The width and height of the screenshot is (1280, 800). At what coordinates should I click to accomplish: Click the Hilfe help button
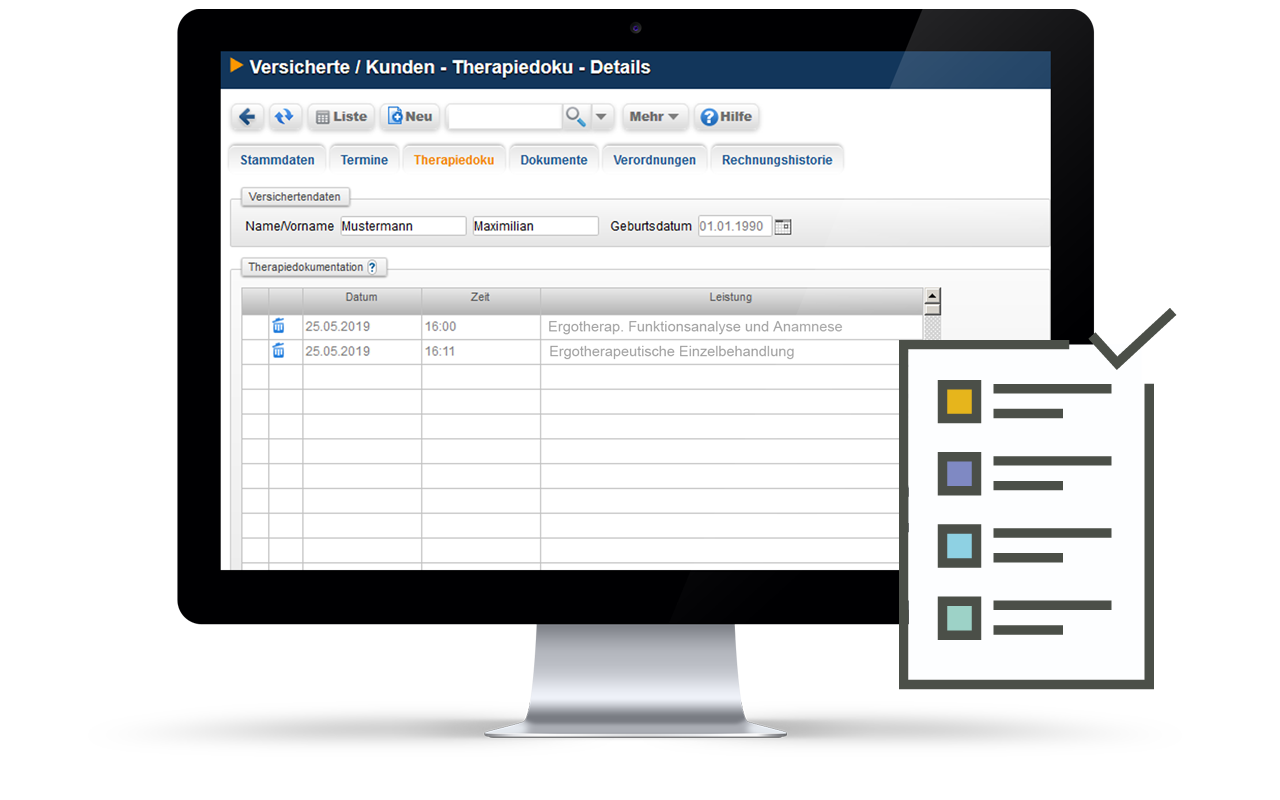coord(726,117)
